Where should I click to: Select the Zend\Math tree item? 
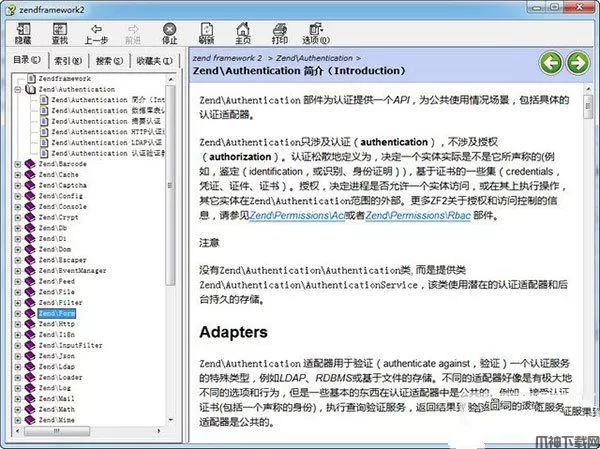[x=57, y=409]
